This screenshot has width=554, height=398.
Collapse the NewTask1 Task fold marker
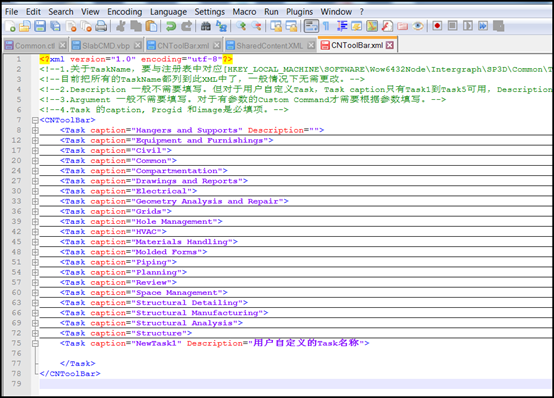35,343
